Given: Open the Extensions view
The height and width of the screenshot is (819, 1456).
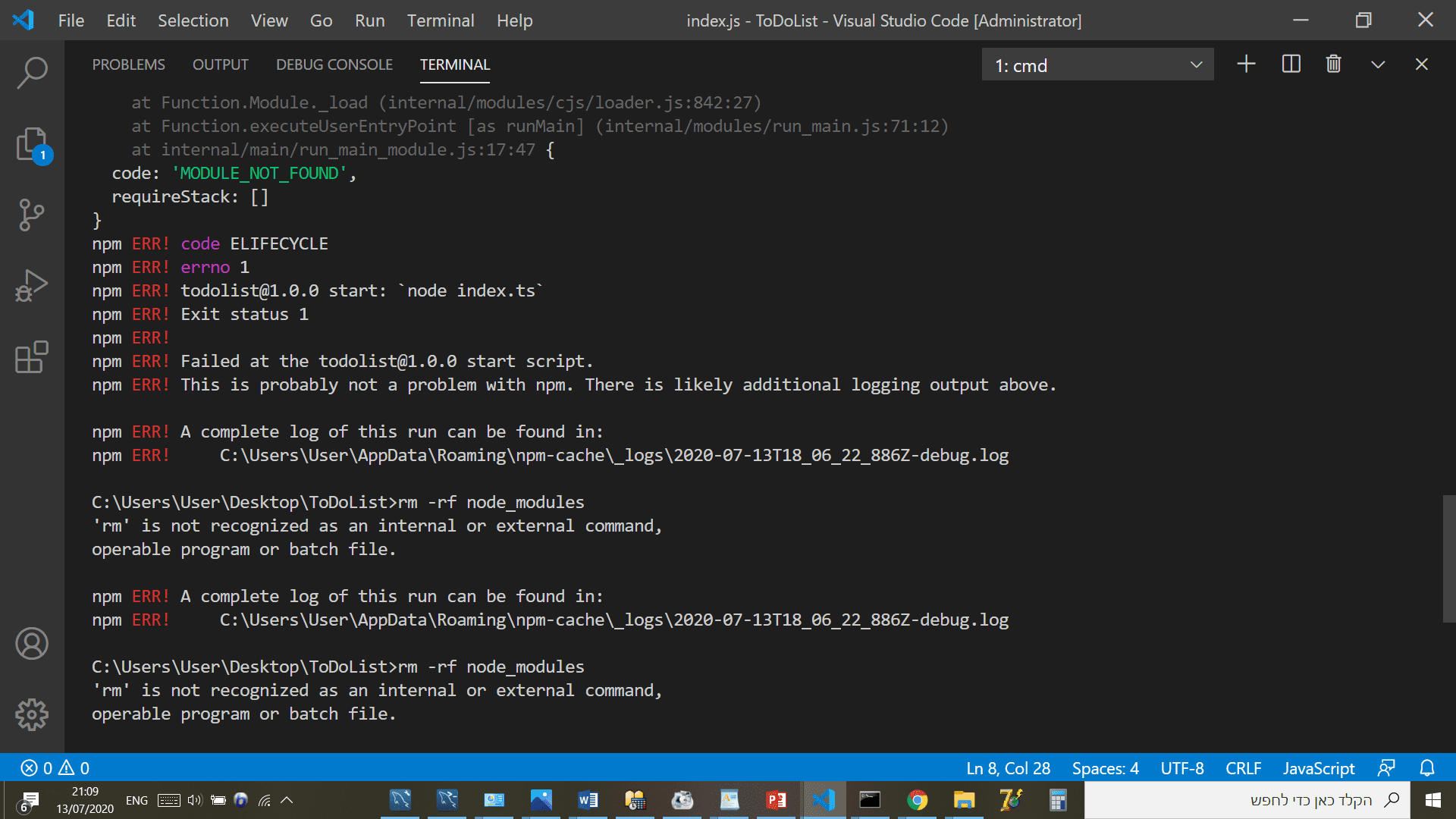Looking at the screenshot, I should tap(32, 357).
